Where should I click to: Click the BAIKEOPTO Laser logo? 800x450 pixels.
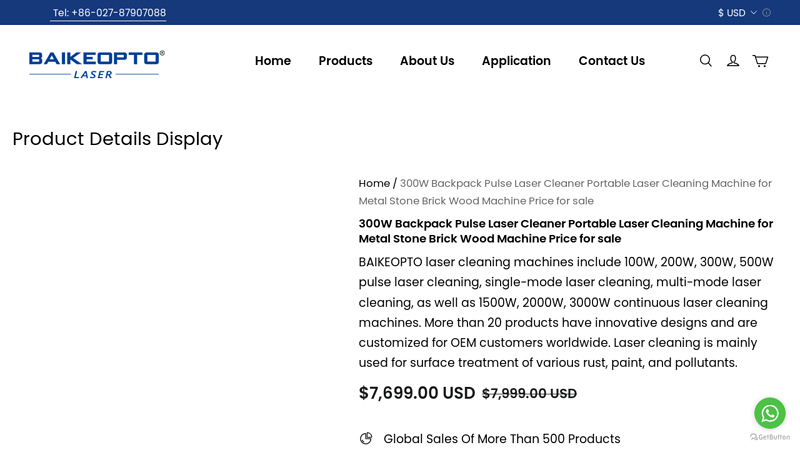96,63
